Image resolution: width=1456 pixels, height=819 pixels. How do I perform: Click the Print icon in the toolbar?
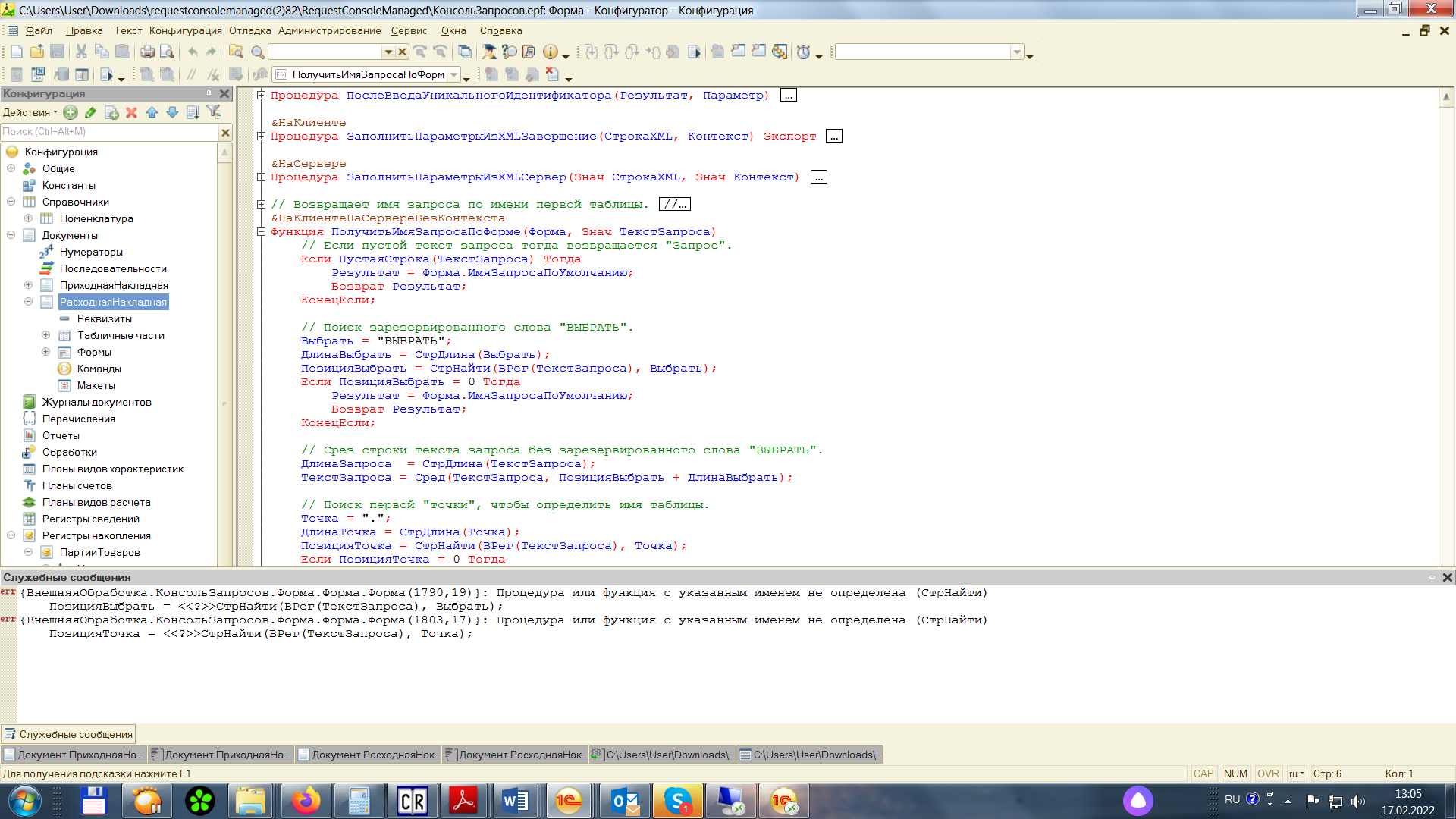[x=147, y=52]
